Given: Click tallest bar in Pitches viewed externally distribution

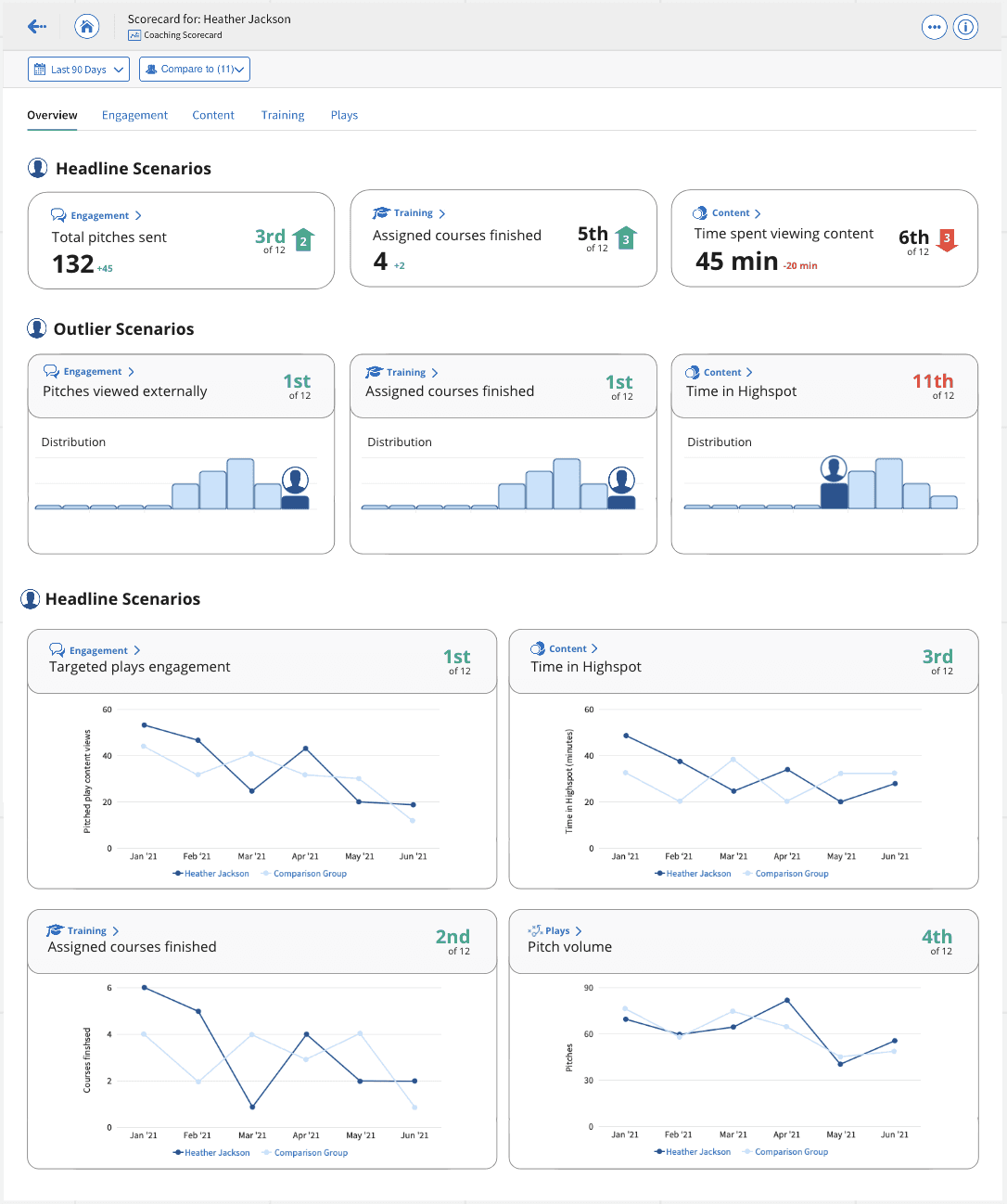Looking at the screenshot, I should 240,483.
